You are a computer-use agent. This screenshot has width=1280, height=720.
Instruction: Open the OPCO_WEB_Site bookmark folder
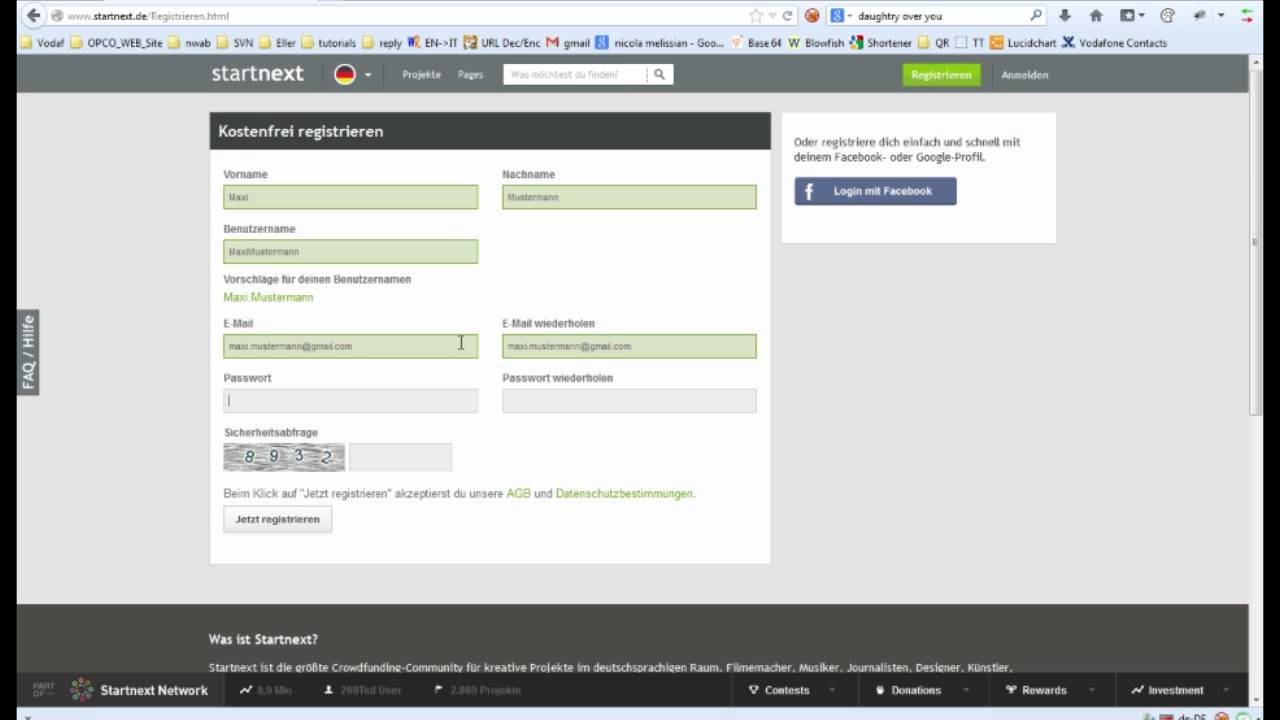[116, 43]
